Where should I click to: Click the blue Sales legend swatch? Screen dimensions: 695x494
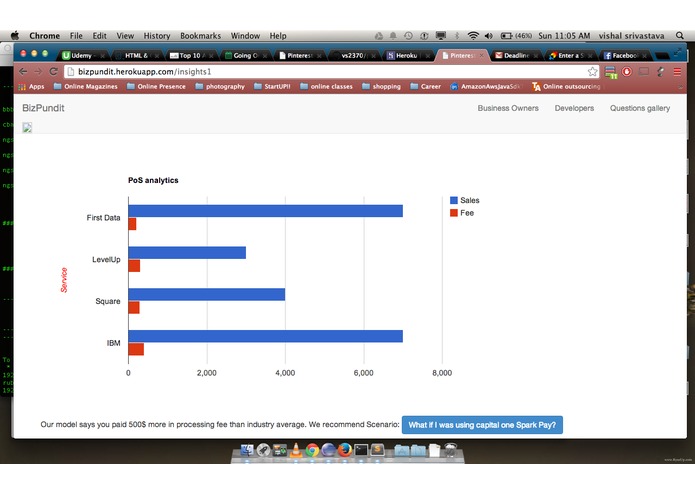tap(453, 200)
